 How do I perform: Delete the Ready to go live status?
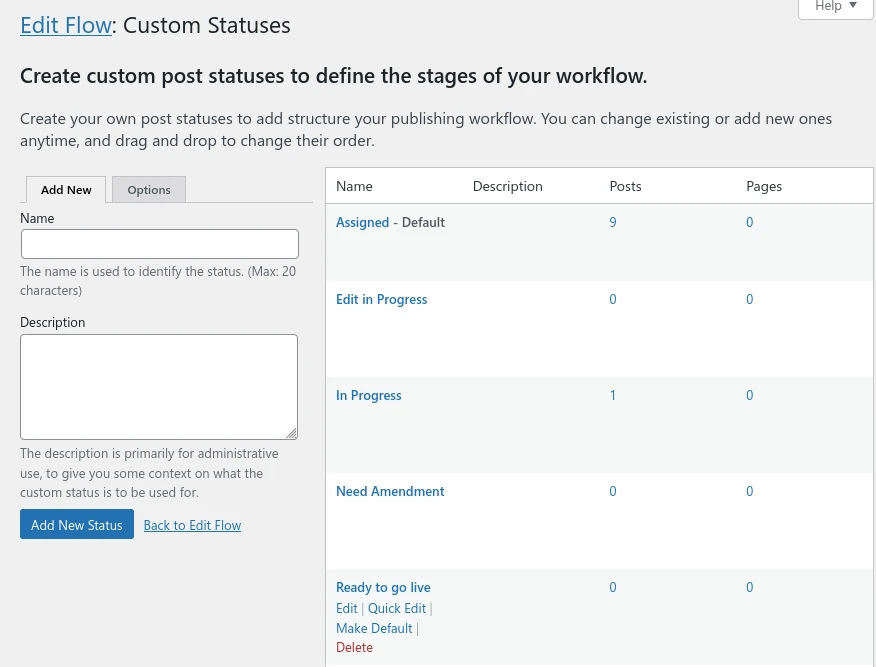click(354, 647)
